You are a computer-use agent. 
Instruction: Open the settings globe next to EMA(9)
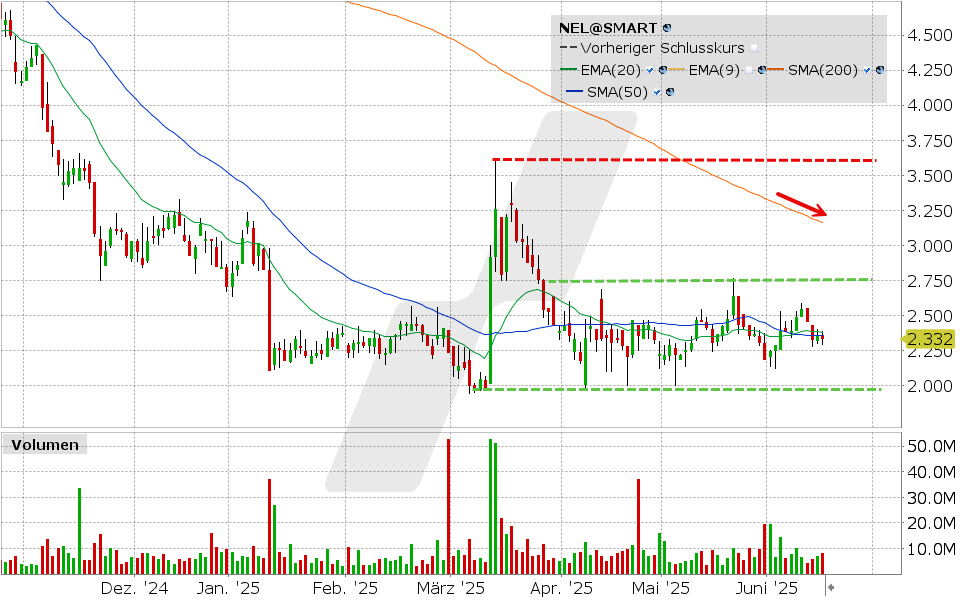point(762,70)
